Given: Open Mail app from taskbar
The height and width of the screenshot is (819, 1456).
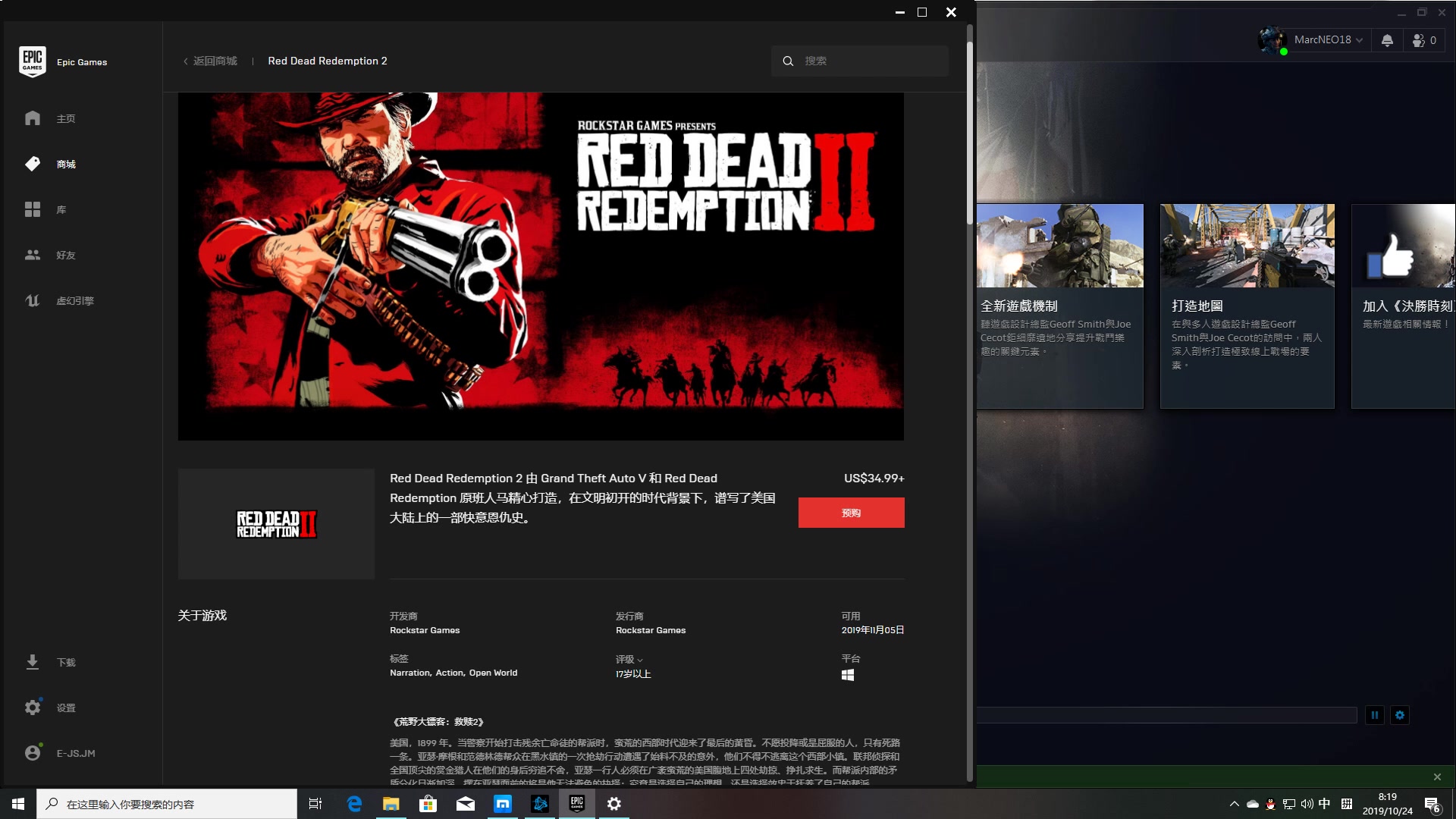Looking at the screenshot, I should point(466,804).
